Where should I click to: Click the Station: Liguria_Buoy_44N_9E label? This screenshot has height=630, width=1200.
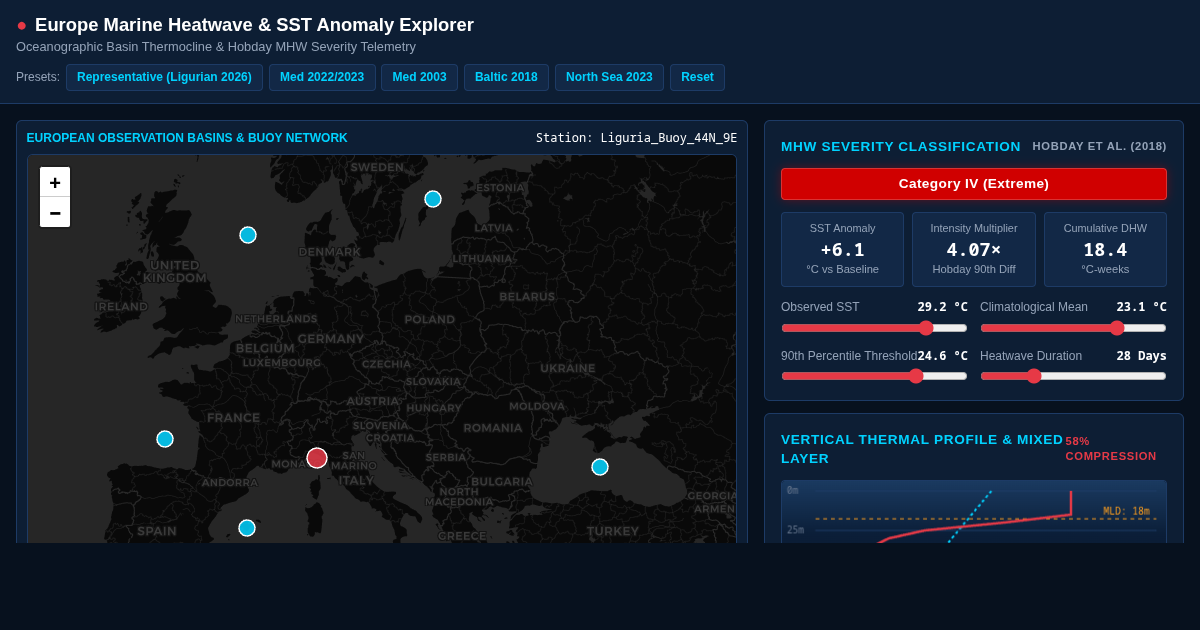point(636,138)
